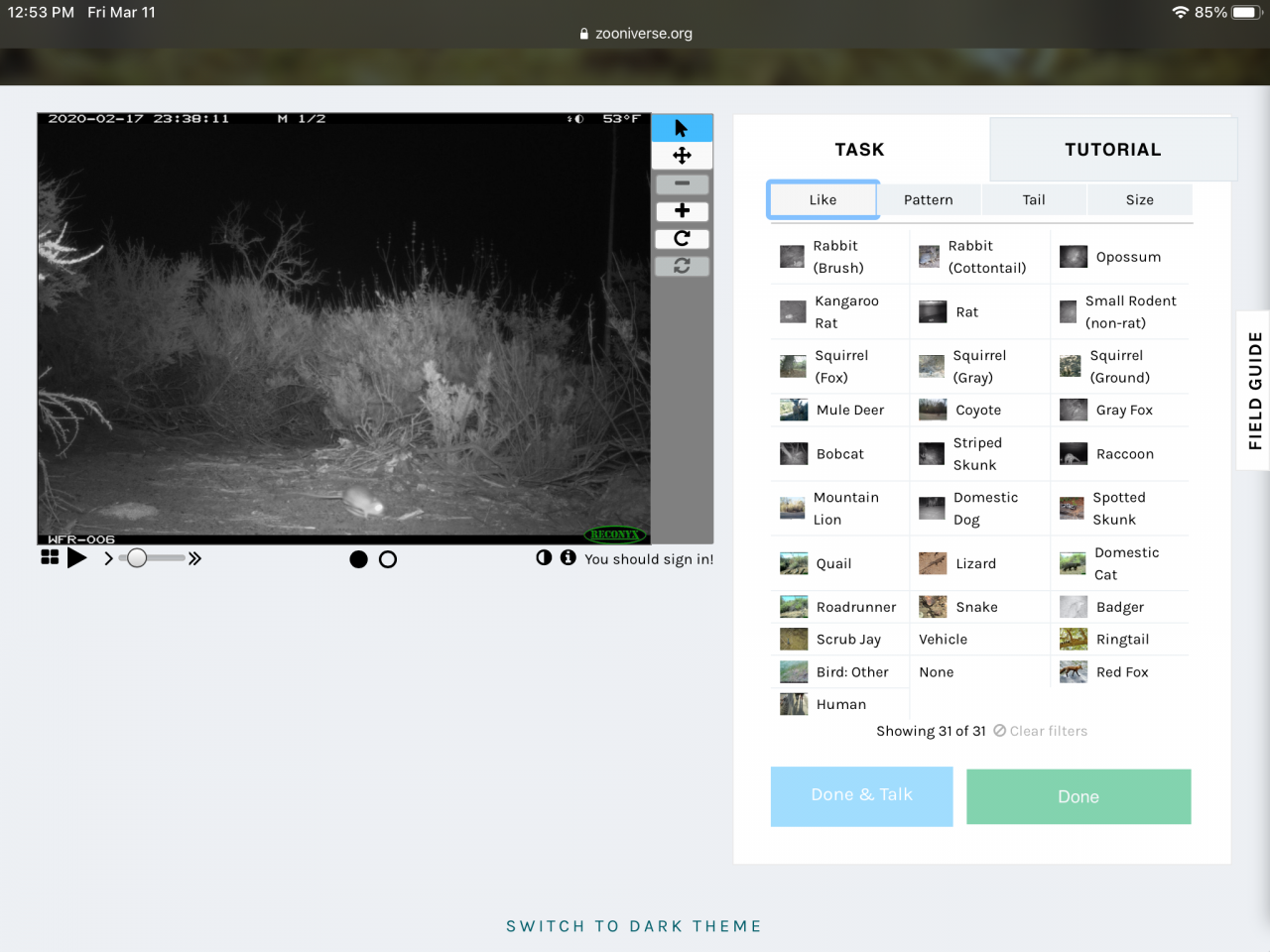The image size is (1270, 952).
Task: Choose Kangaroo Rat from the species list
Action: tap(838, 311)
